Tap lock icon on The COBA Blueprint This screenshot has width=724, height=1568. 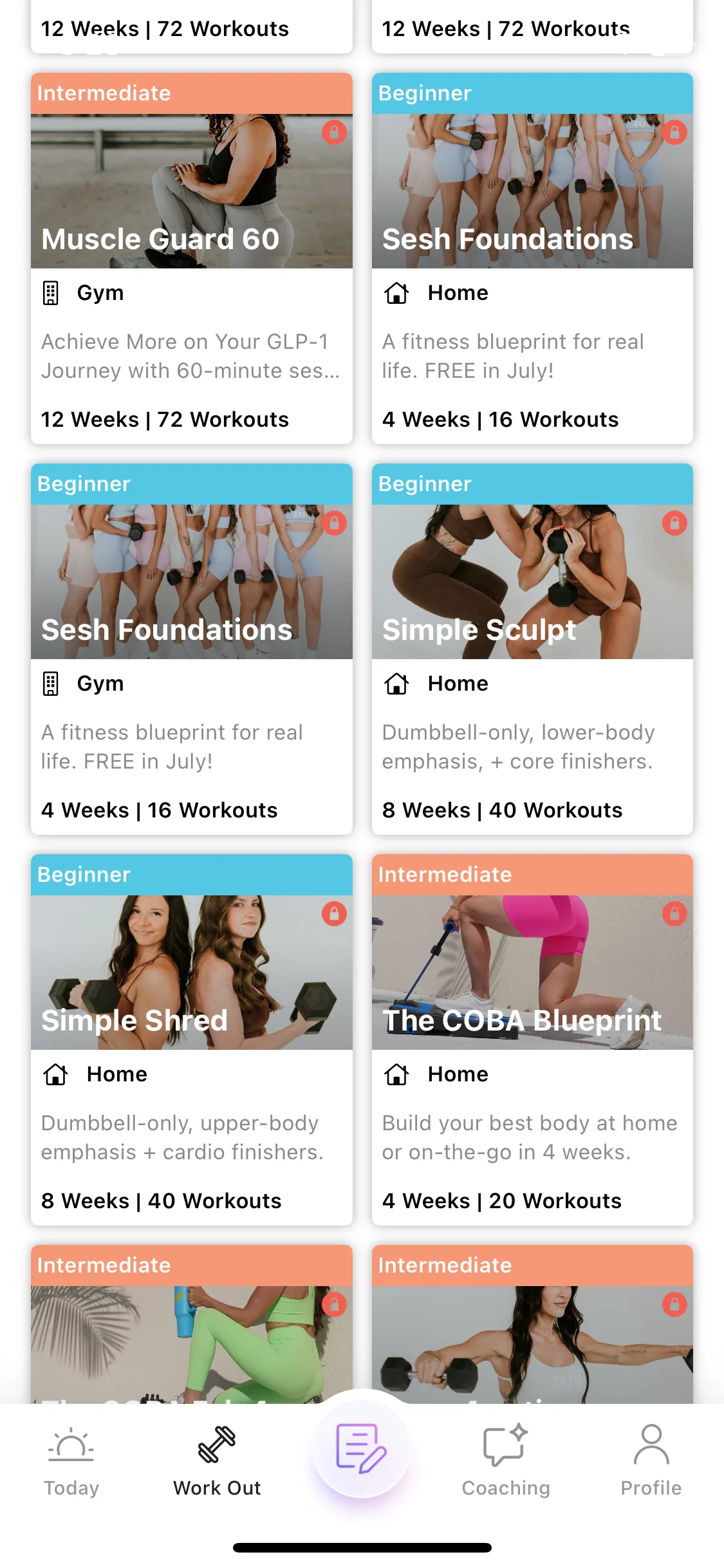click(674, 914)
